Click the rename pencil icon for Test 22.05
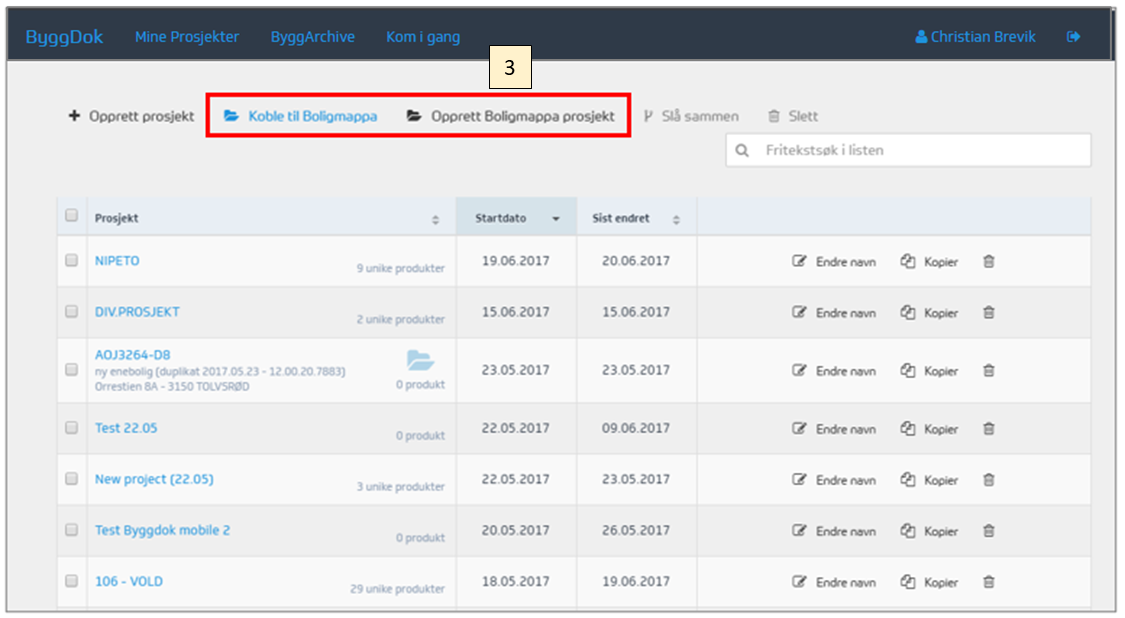 click(799, 429)
